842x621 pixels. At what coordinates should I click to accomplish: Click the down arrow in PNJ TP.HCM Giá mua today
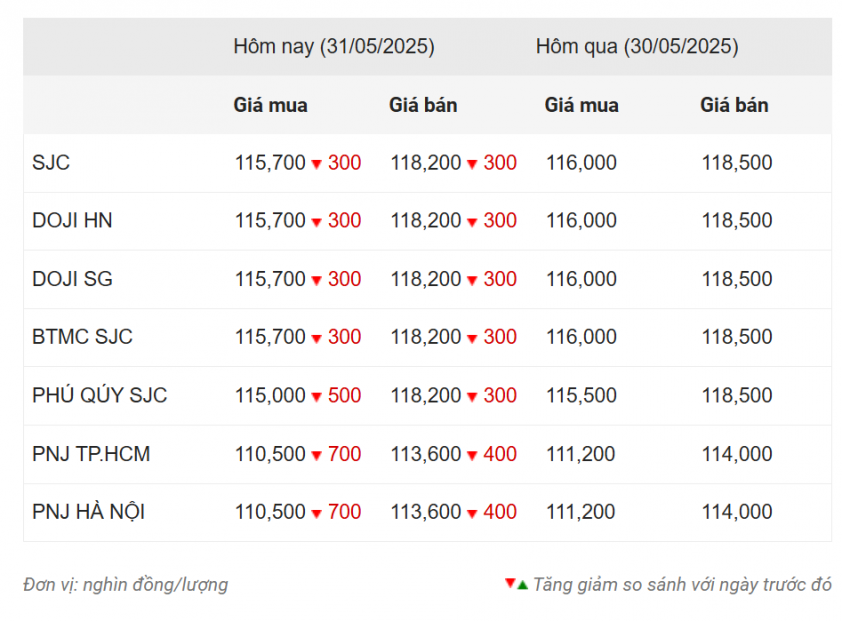coord(317,456)
